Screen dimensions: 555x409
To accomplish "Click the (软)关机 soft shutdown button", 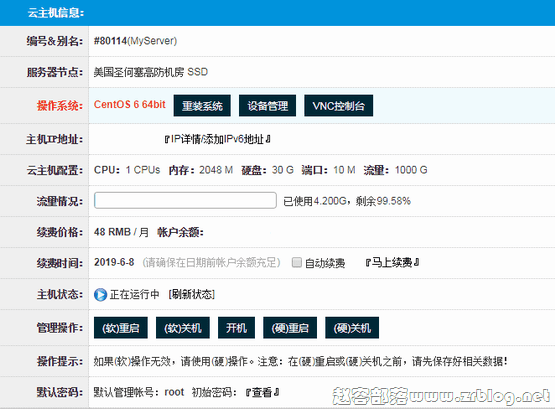I will [x=183, y=328].
